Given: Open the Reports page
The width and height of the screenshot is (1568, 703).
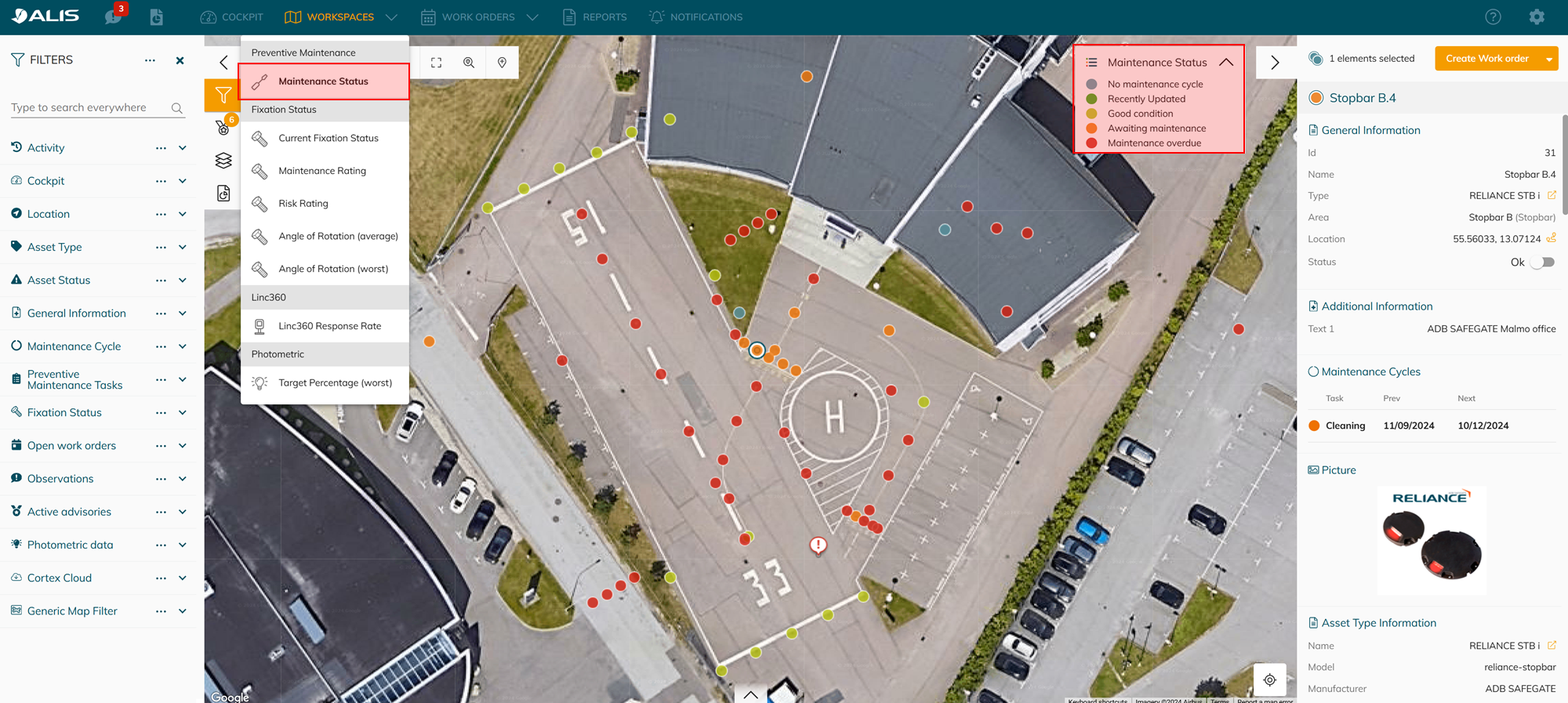Looking at the screenshot, I should [x=595, y=16].
